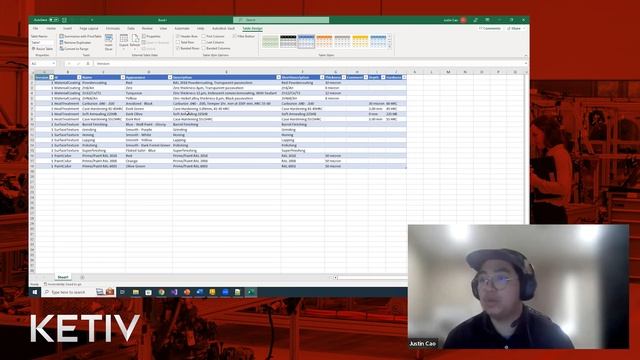The width and height of the screenshot is (640, 360).
Task: Click Resize Table
Action: [x=42, y=49]
